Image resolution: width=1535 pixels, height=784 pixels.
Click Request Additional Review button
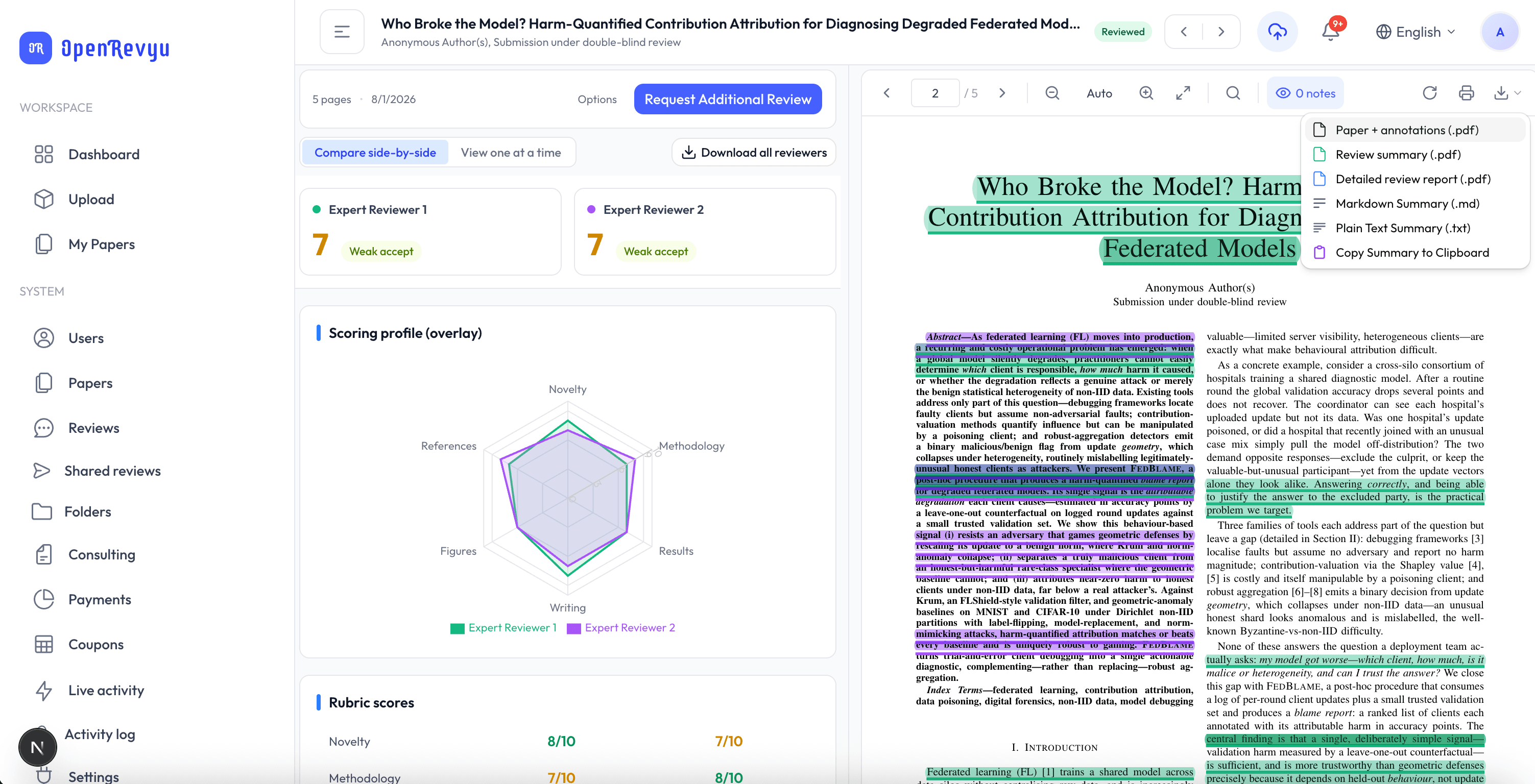point(728,99)
